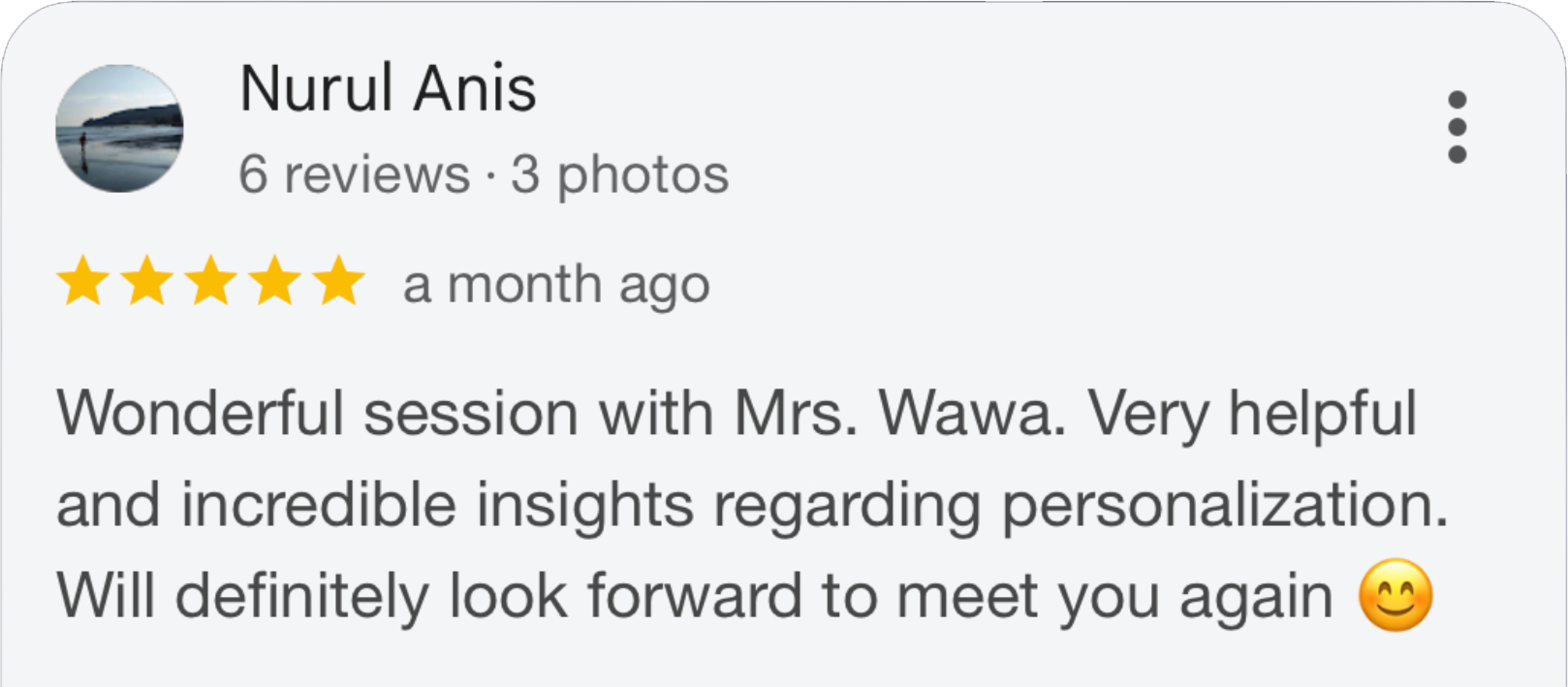Click Nurul Anis's profile picture
Image resolution: width=1568 pixels, height=687 pixels.
pyautogui.click(x=119, y=128)
